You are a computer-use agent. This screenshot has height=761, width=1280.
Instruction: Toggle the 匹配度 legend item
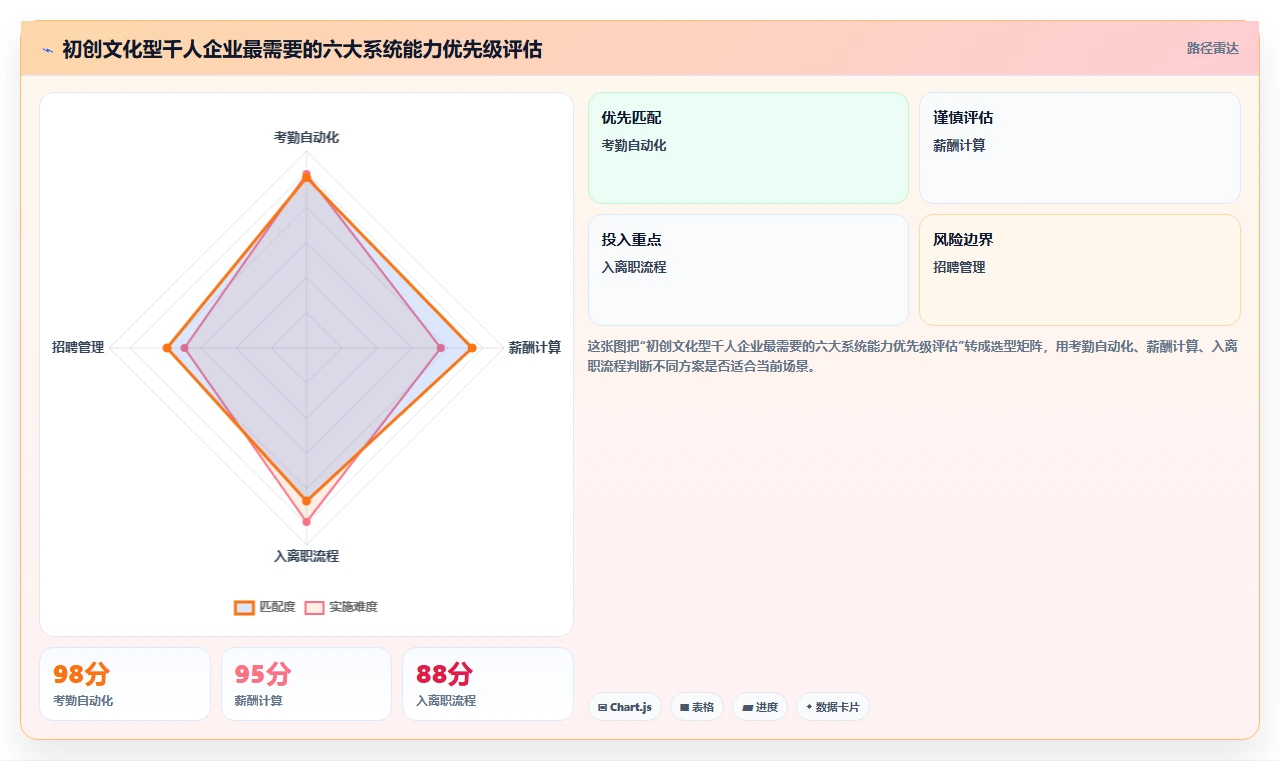pyautogui.click(x=265, y=607)
